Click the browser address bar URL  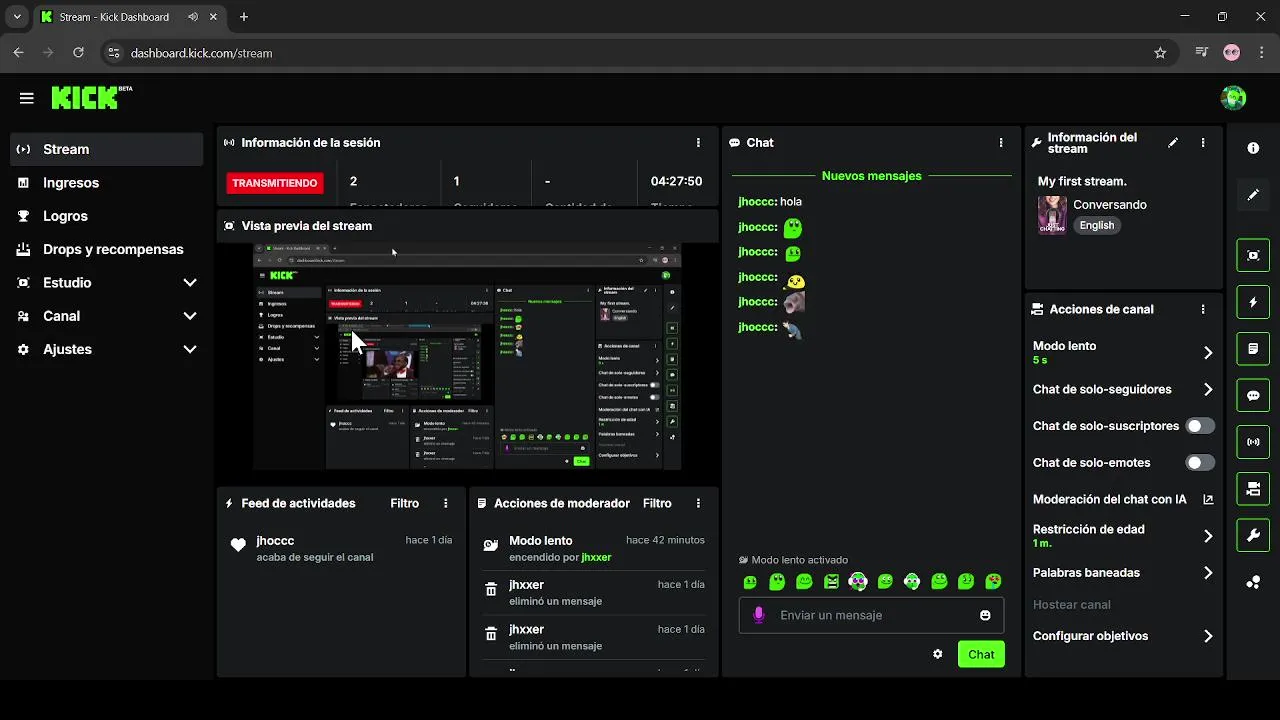(x=201, y=53)
